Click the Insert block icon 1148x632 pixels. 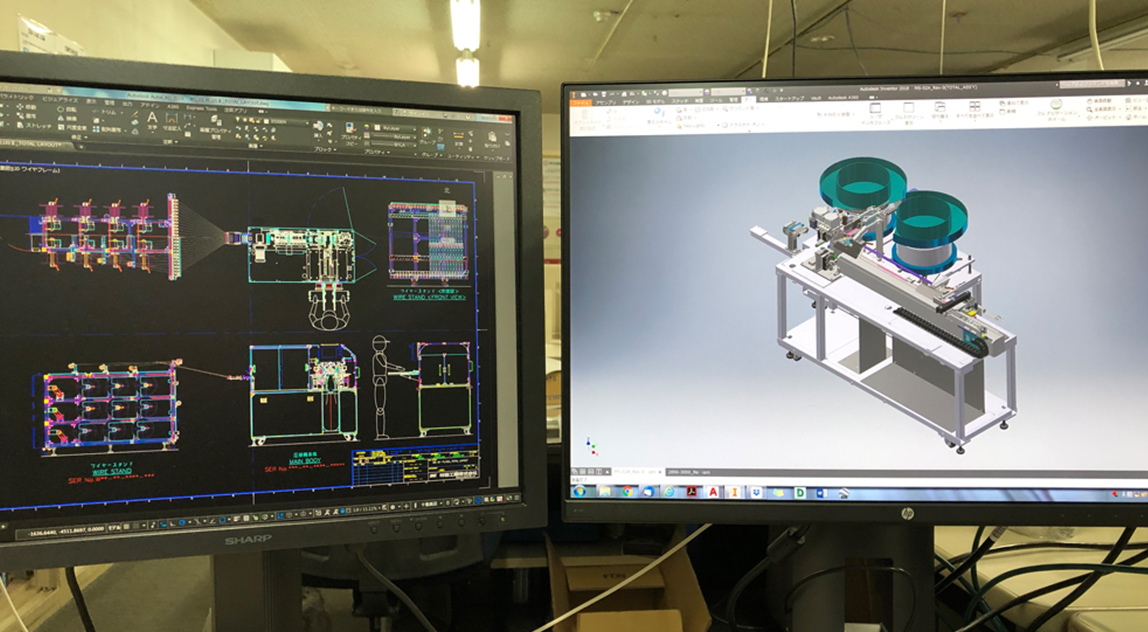point(319,128)
